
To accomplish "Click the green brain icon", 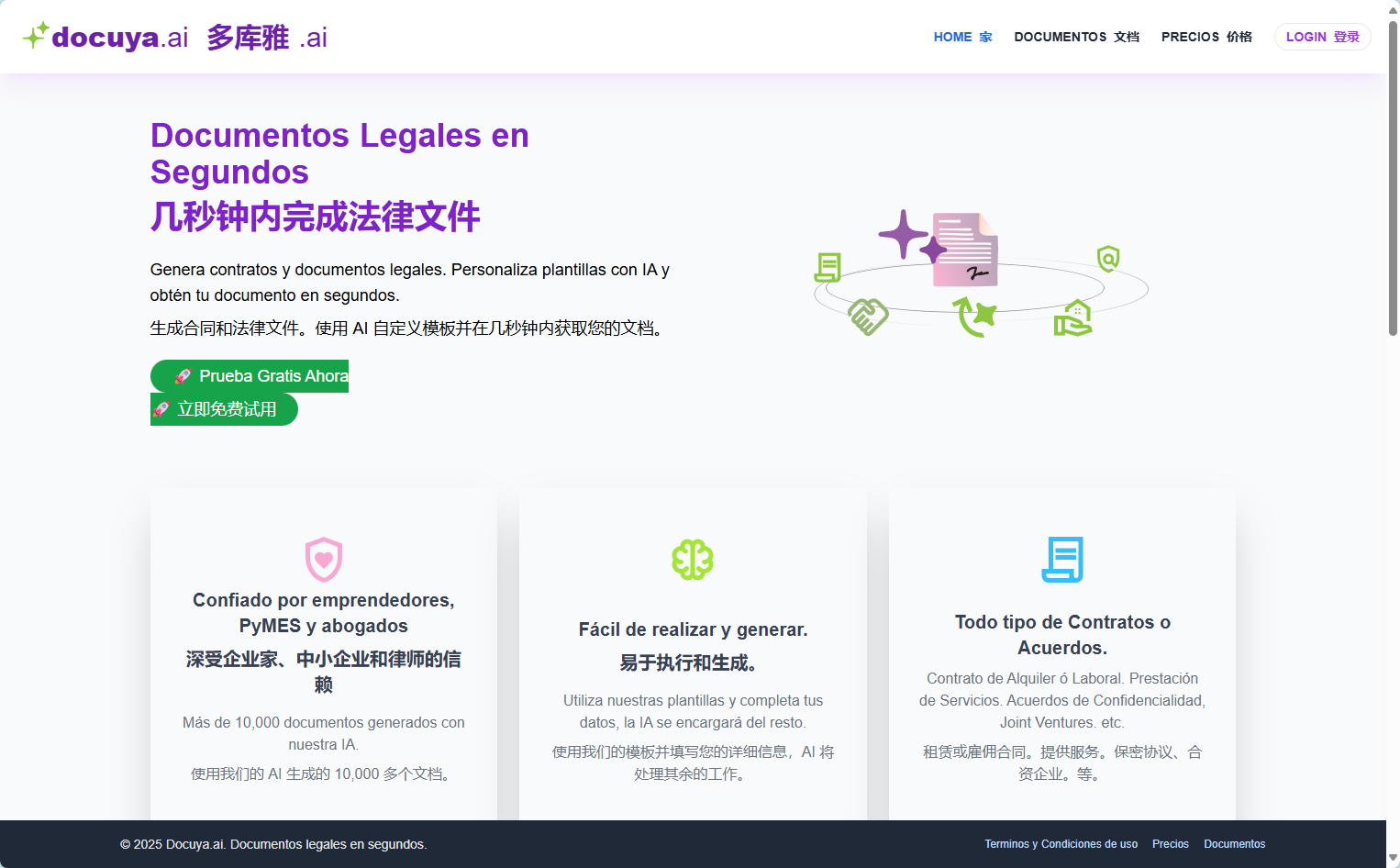I will (693, 560).
